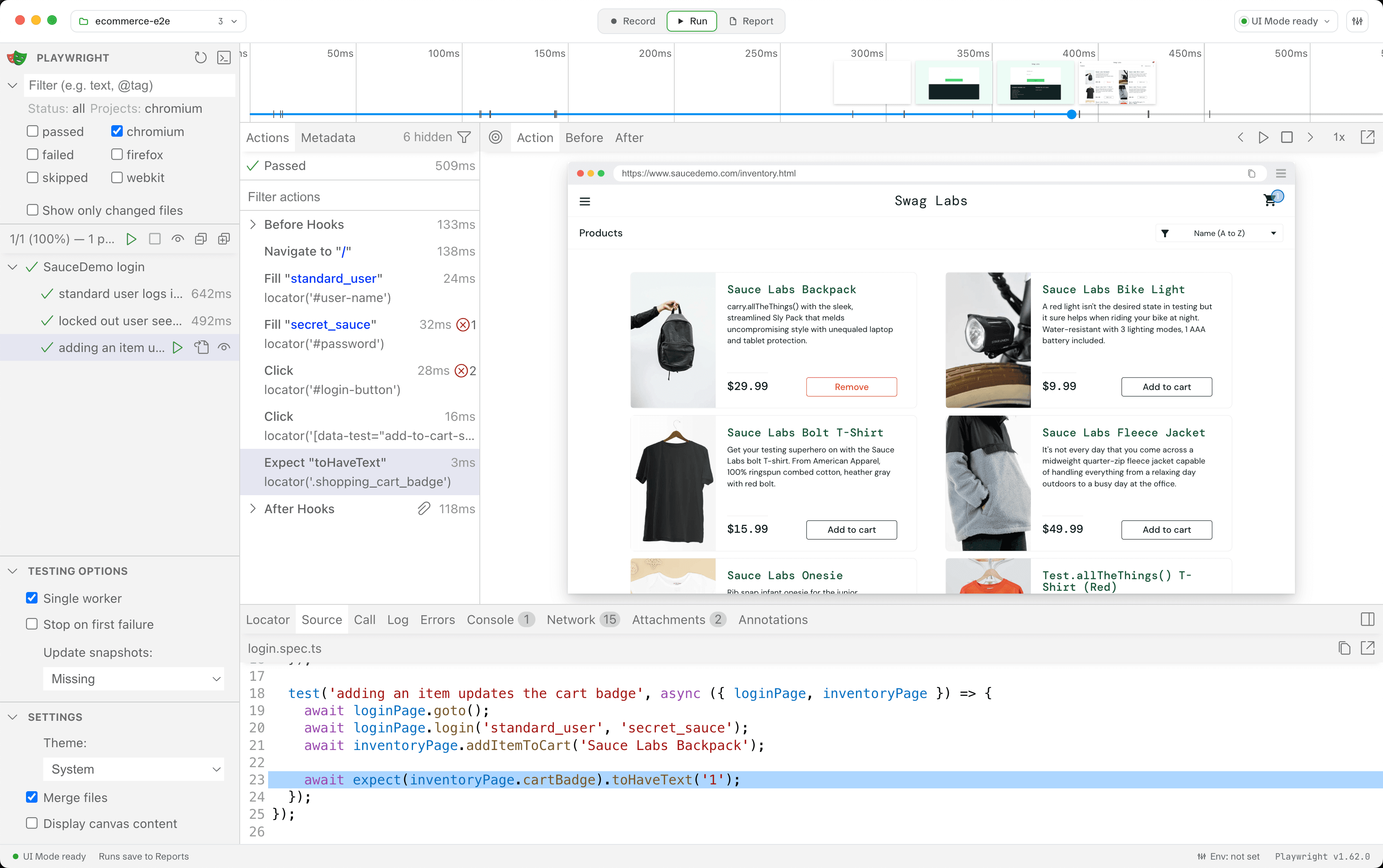Screen dimensions: 1383x868
Task: Open Swag Labs burger menu
Action: pyautogui.click(x=585, y=202)
